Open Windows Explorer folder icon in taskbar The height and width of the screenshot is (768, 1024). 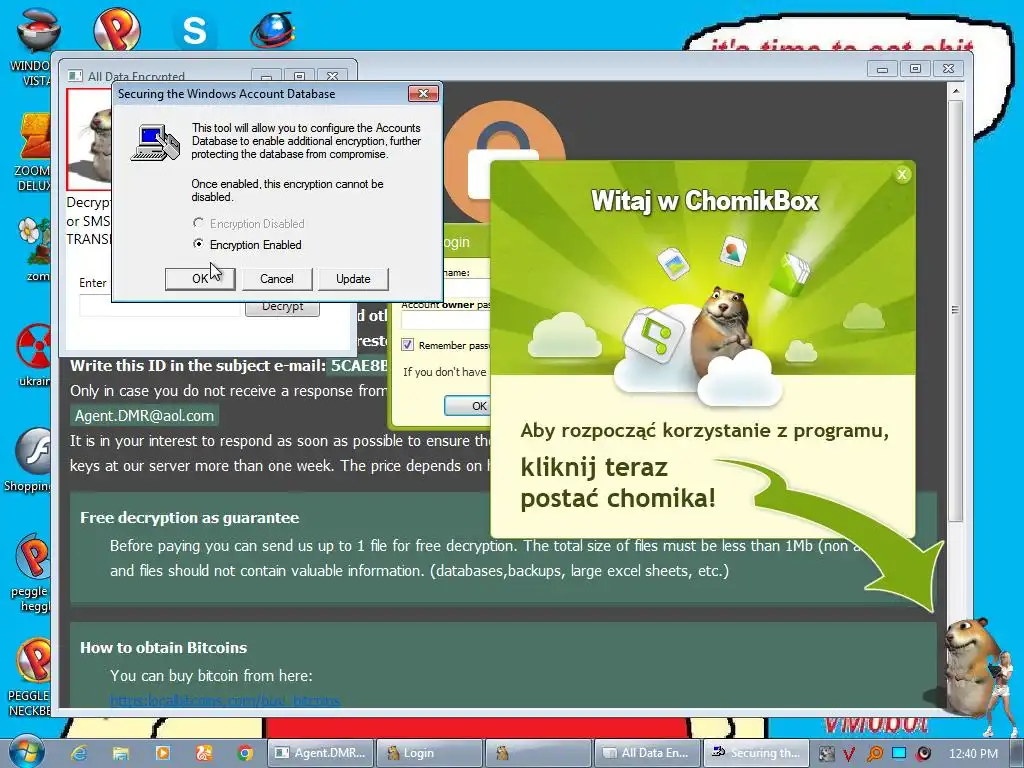121,753
